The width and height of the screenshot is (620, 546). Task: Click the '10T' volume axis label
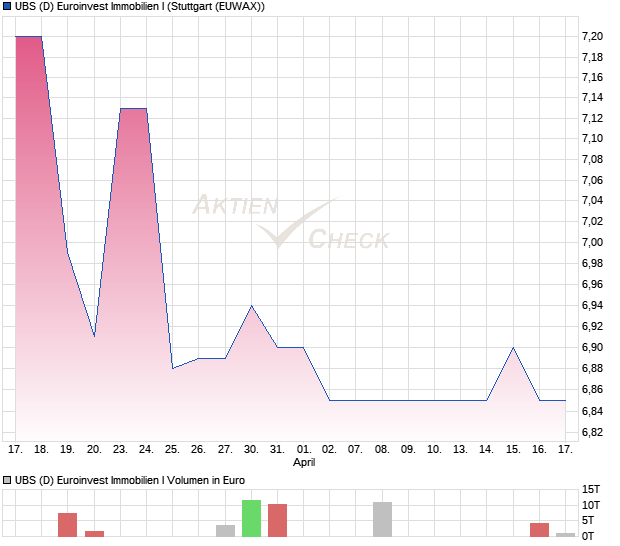click(591, 505)
